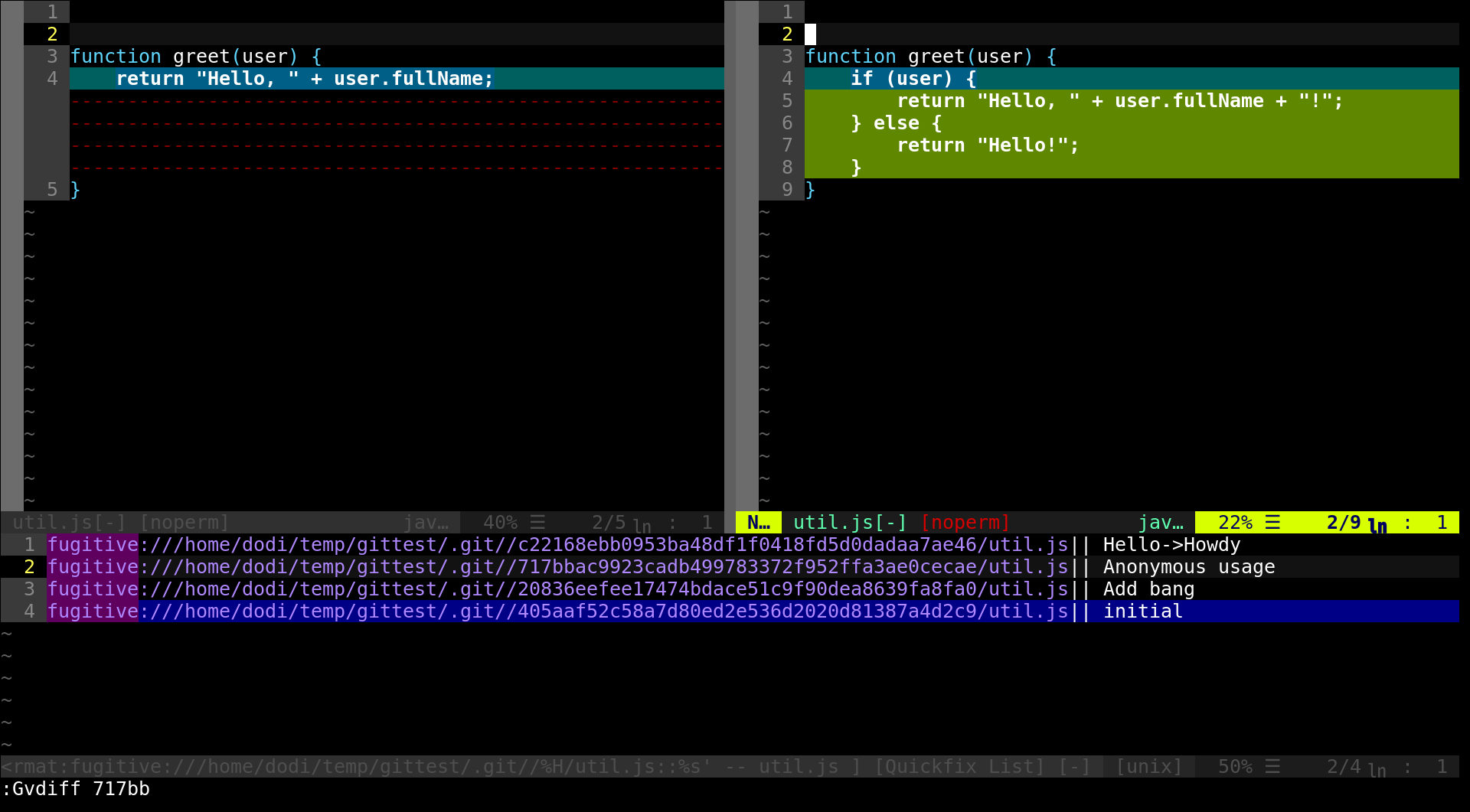Click the red [noperm] flag in right status bar
Screen dimensions: 1470x812
coord(965,523)
